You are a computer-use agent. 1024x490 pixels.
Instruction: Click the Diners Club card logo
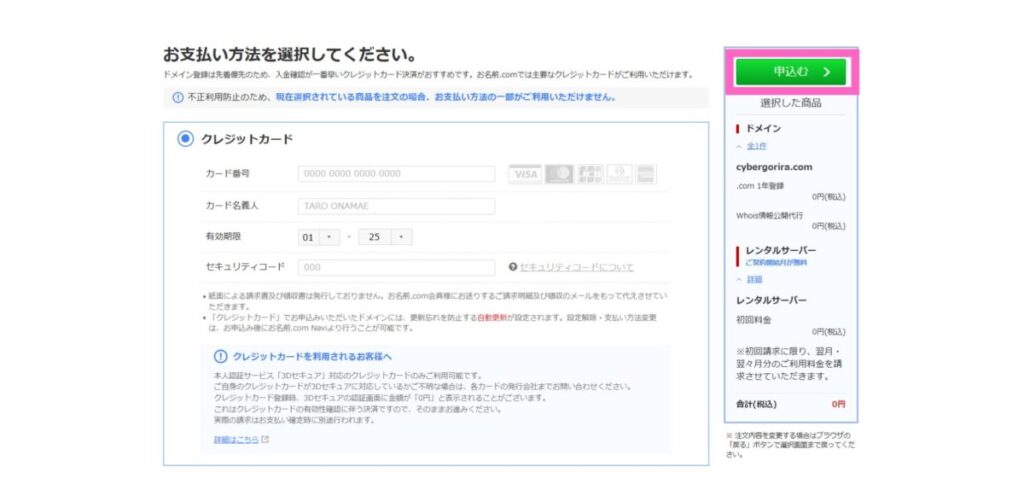point(620,174)
